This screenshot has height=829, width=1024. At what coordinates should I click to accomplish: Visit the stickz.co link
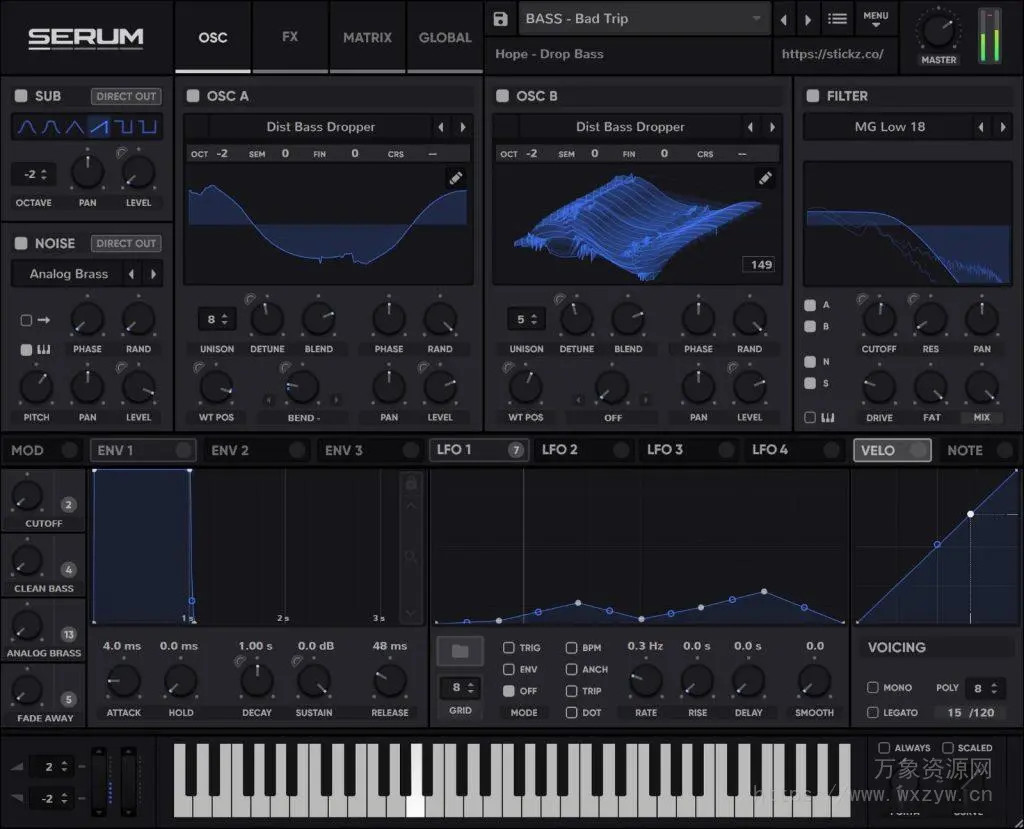pyautogui.click(x=833, y=54)
